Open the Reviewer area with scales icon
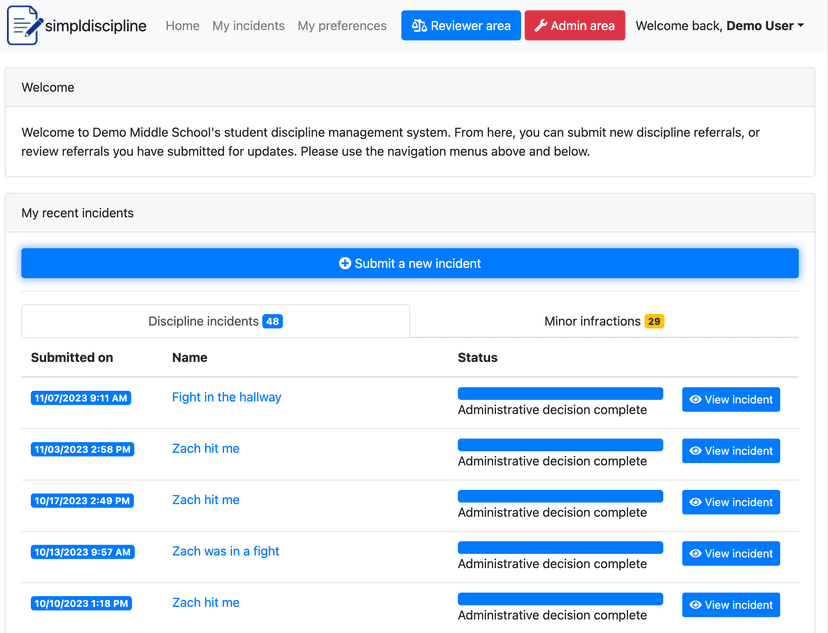828x633 pixels. (420, 26)
